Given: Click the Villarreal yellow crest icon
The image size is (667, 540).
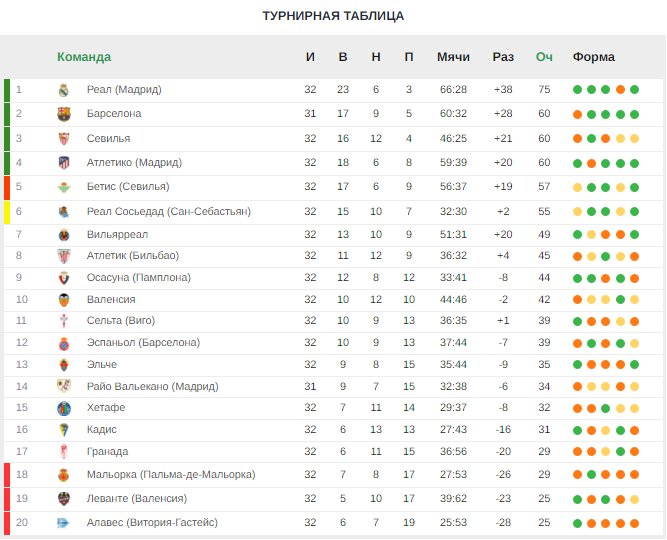Looking at the screenshot, I should 64,235.
